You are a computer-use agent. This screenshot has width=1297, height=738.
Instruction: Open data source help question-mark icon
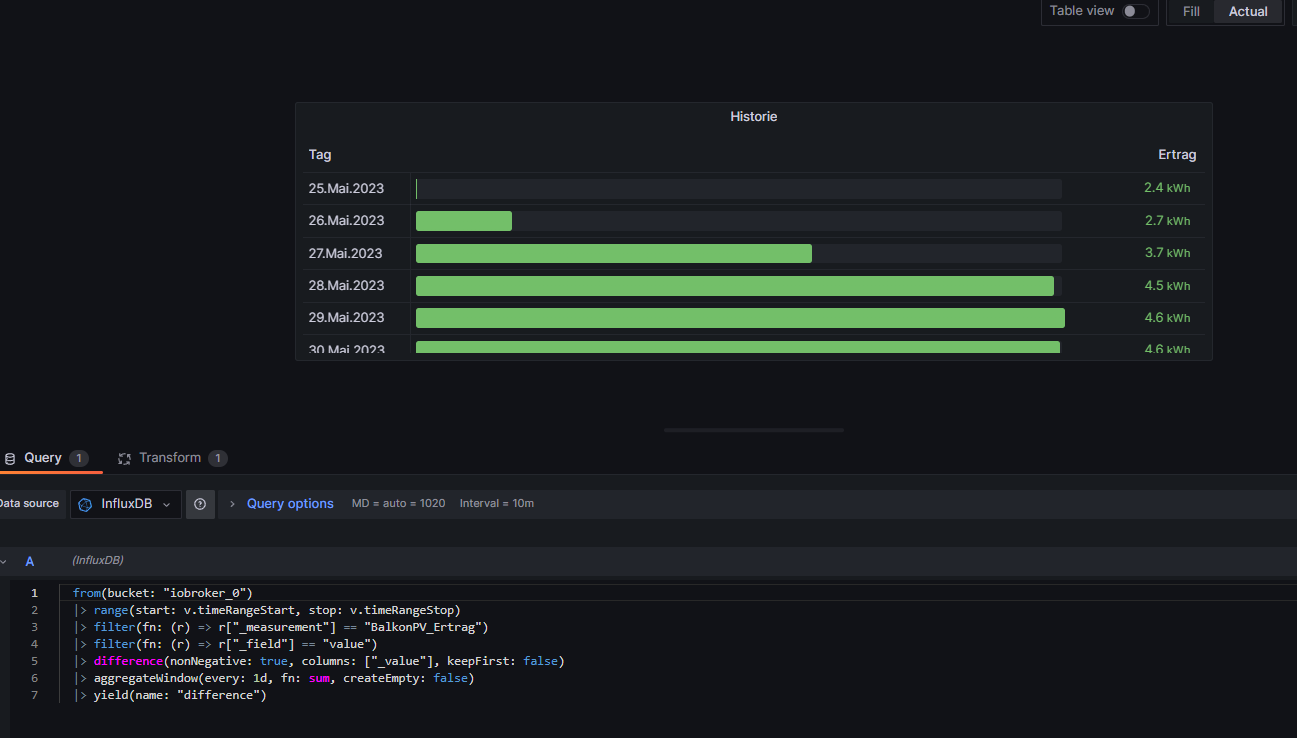point(200,504)
